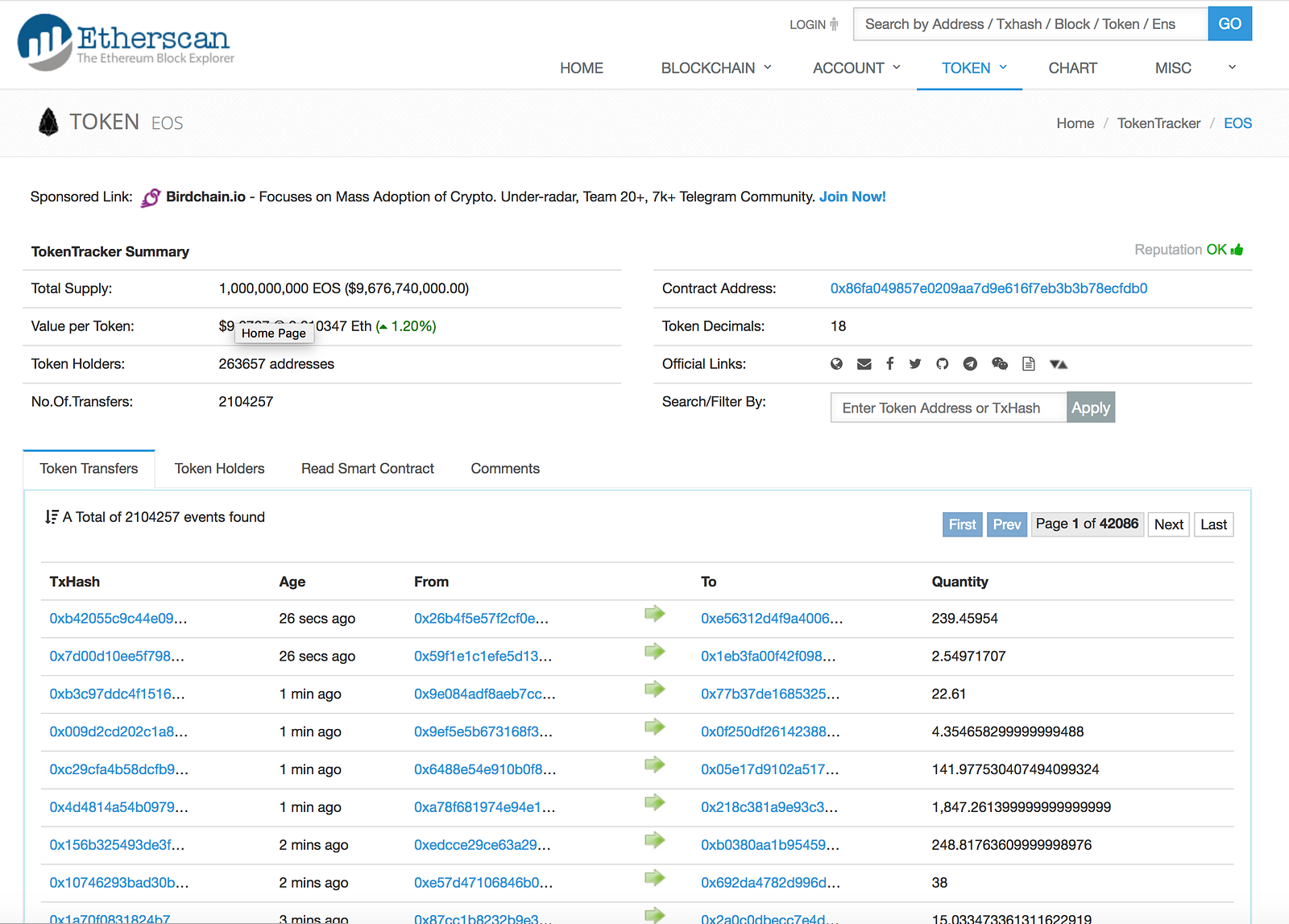Viewport: 1289px width, 924px height.
Task: Click the login person icon
Action: [x=835, y=24]
